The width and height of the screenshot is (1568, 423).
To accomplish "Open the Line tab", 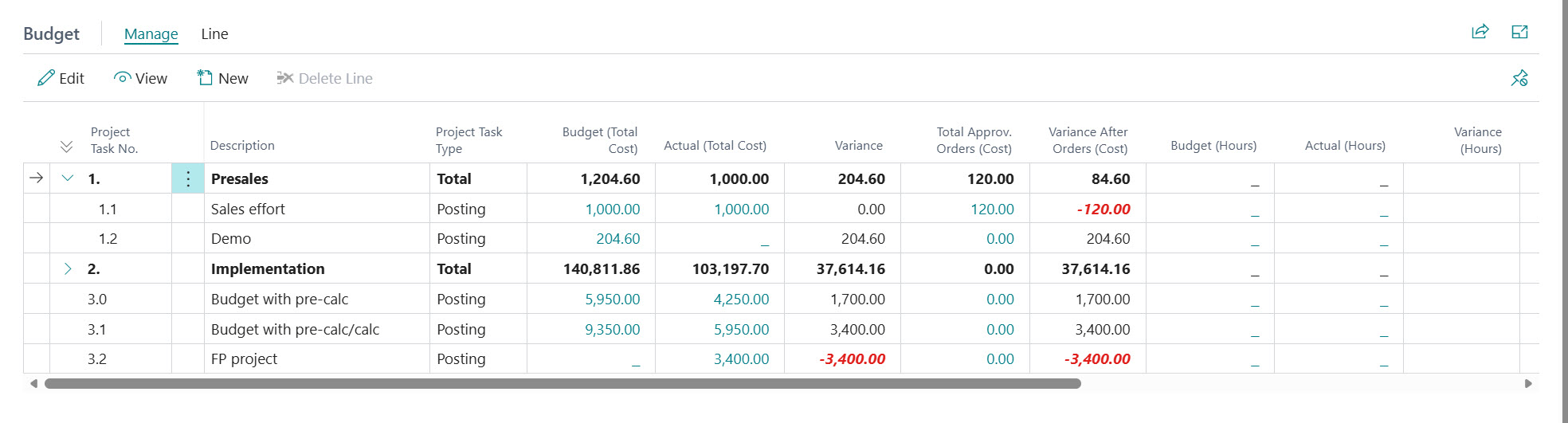I will pyautogui.click(x=214, y=33).
